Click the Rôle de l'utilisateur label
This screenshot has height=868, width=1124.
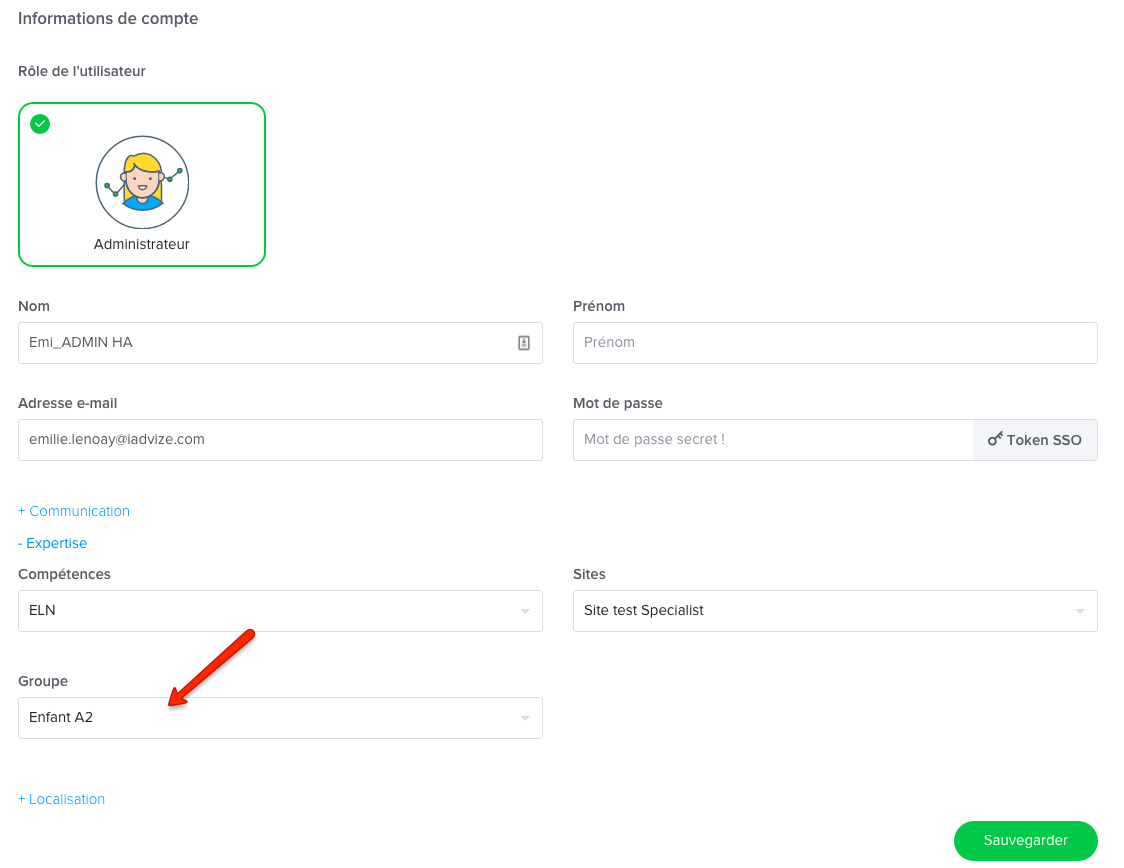(82, 71)
